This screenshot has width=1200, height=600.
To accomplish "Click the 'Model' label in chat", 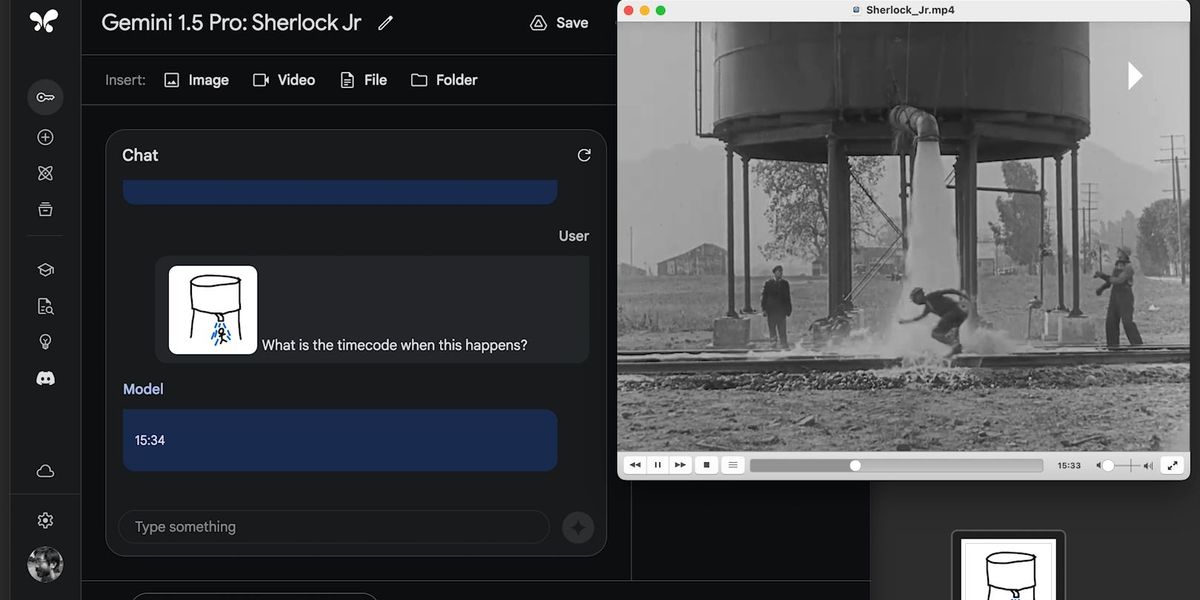I will pyautogui.click(x=143, y=389).
